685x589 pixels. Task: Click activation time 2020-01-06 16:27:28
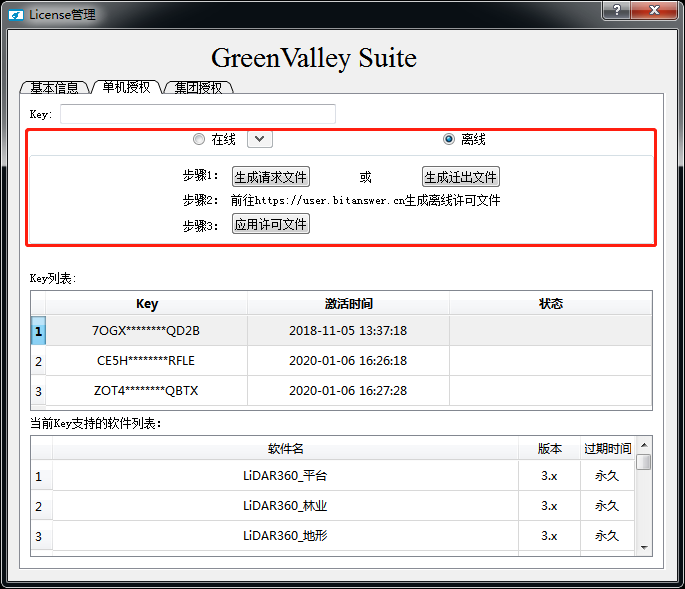click(x=348, y=391)
